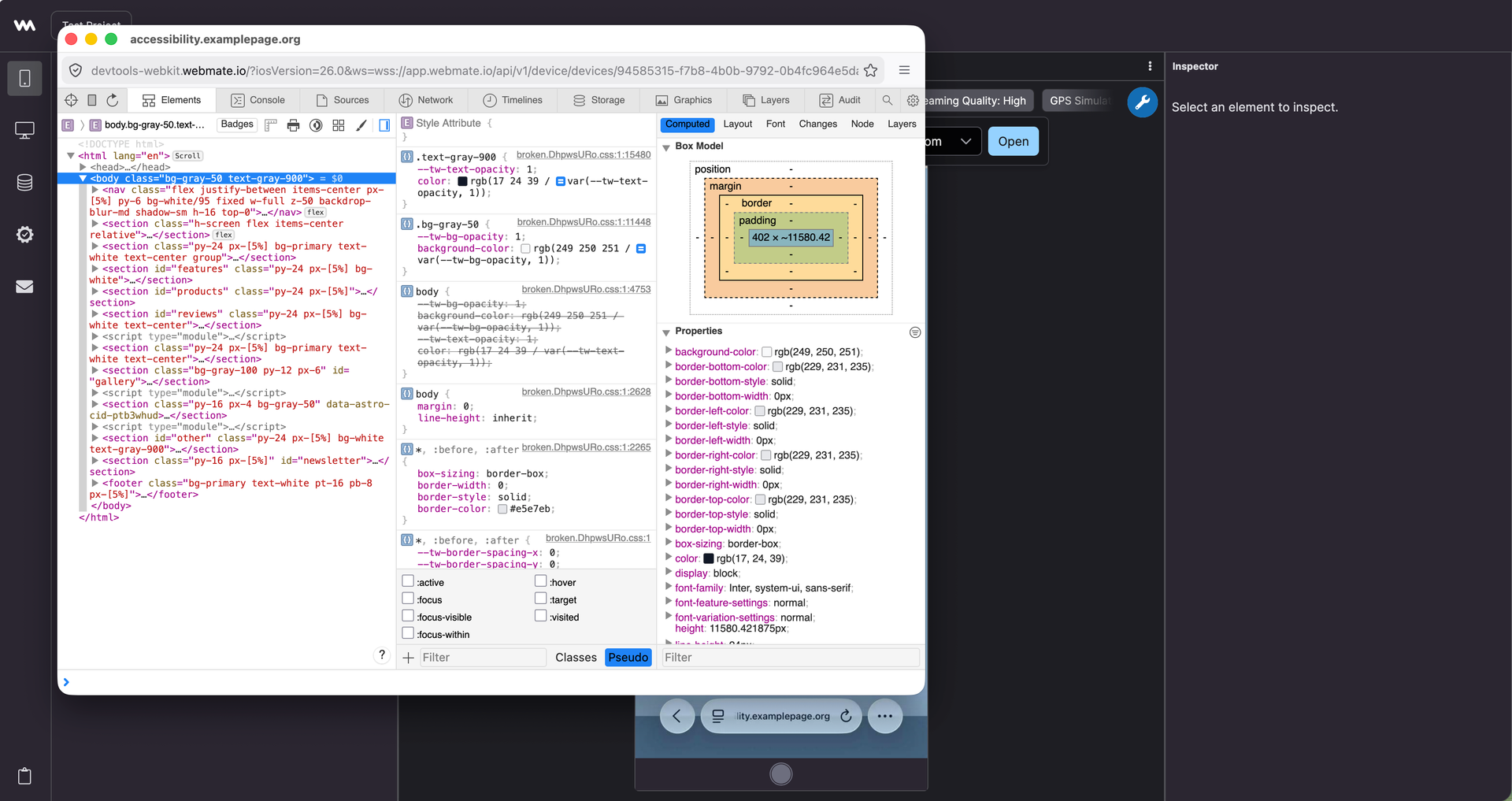Image resolution: width=1512 pixels, height=801 pixels.
Task: Switch to the Console tab
Action: [258, 100]
